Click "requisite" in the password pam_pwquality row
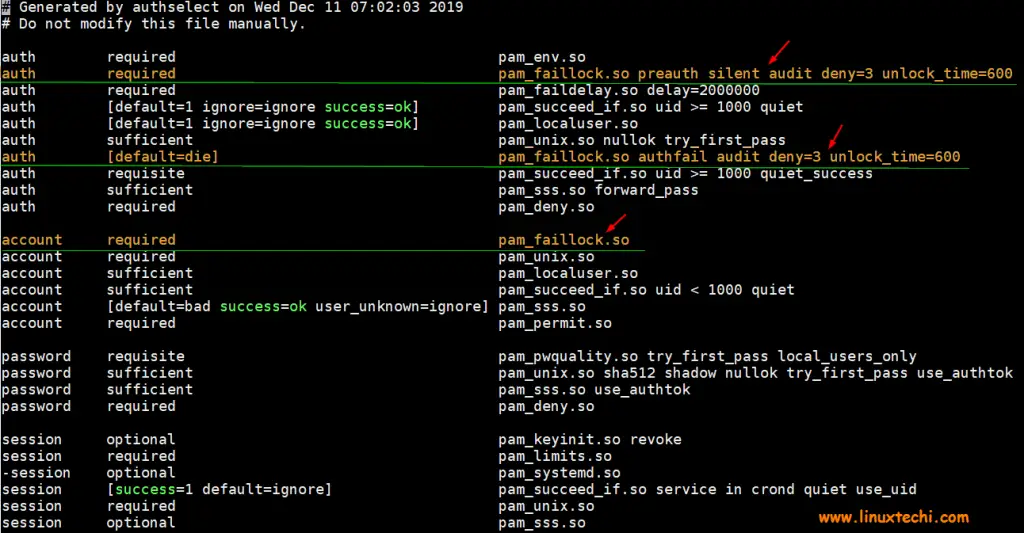The width and height of the screenshot is (1024, 533). (x=146, y=357)
